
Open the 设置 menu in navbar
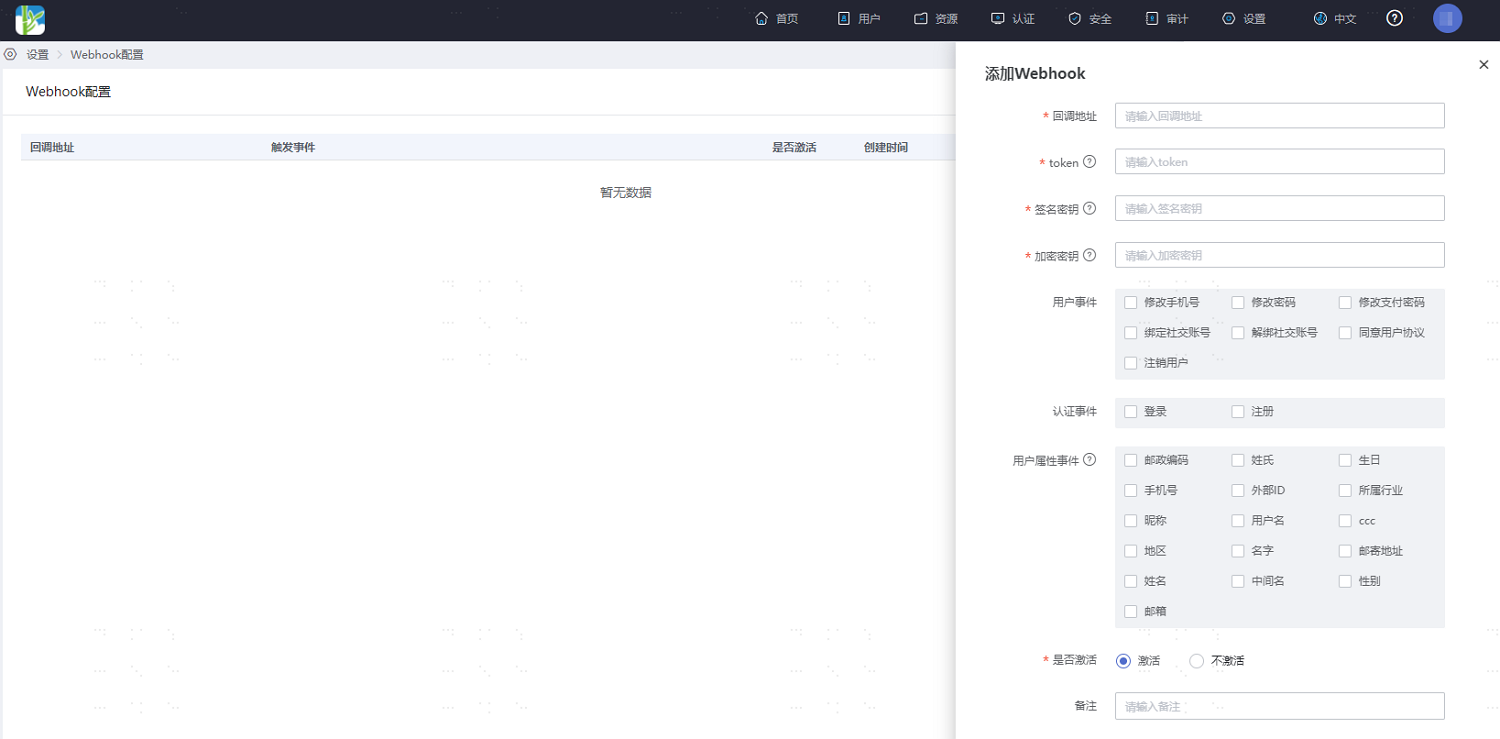pos(1244,19)
